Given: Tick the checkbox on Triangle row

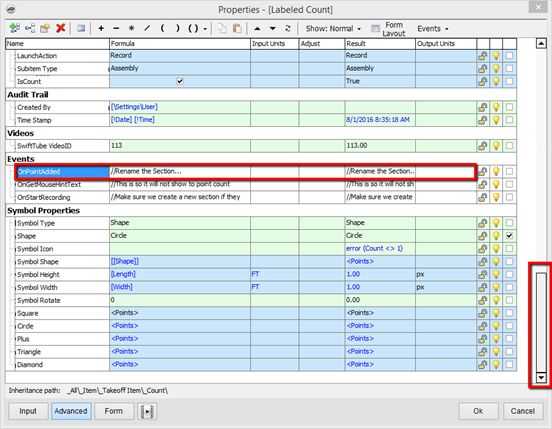Looking at the screenshot, I should [x=509, y=352].
